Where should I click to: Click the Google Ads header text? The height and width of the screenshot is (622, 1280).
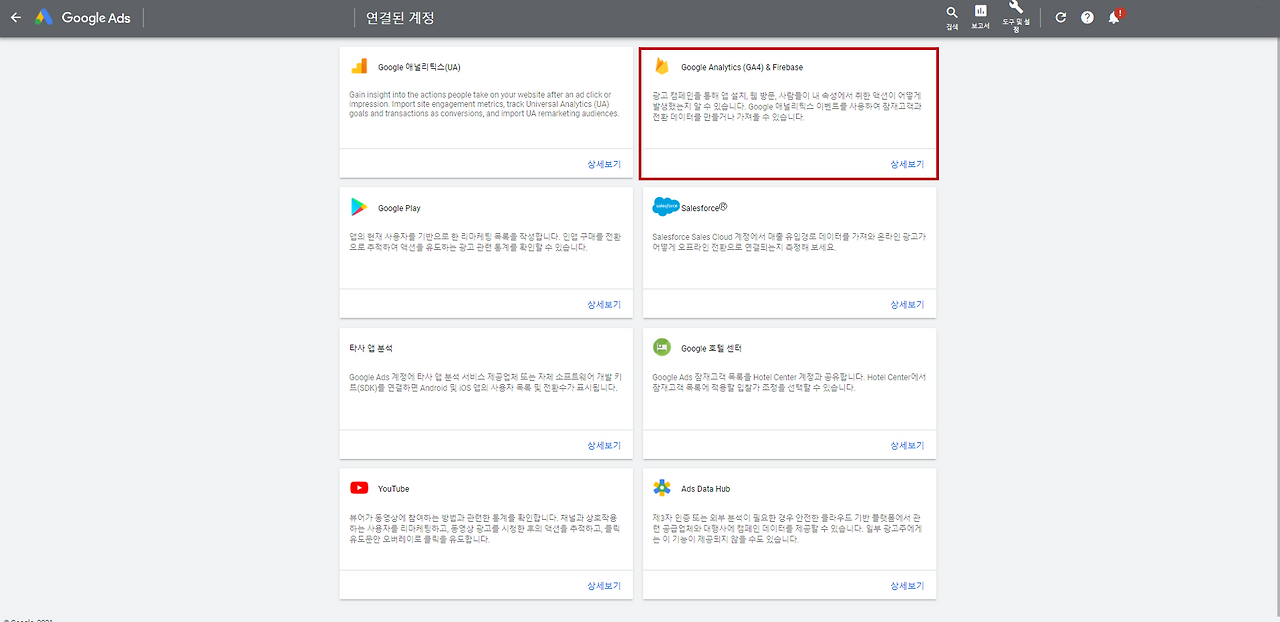(x=96, y=18)
